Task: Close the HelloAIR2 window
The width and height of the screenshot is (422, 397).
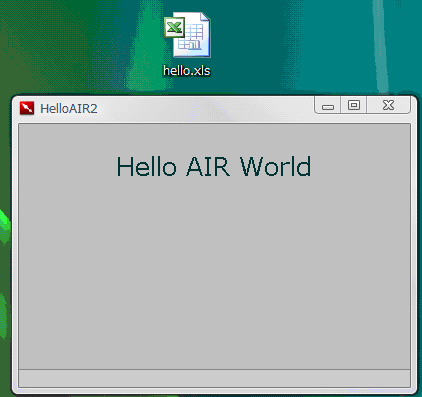Action: point(388,105)
